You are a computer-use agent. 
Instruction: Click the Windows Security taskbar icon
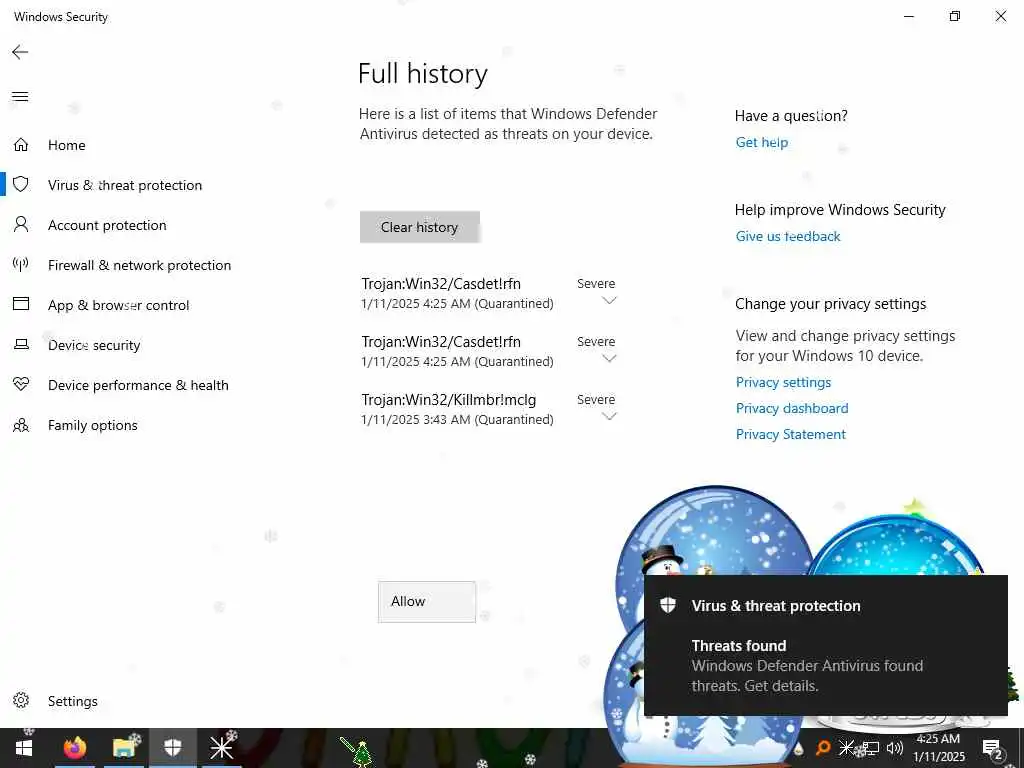172,748
